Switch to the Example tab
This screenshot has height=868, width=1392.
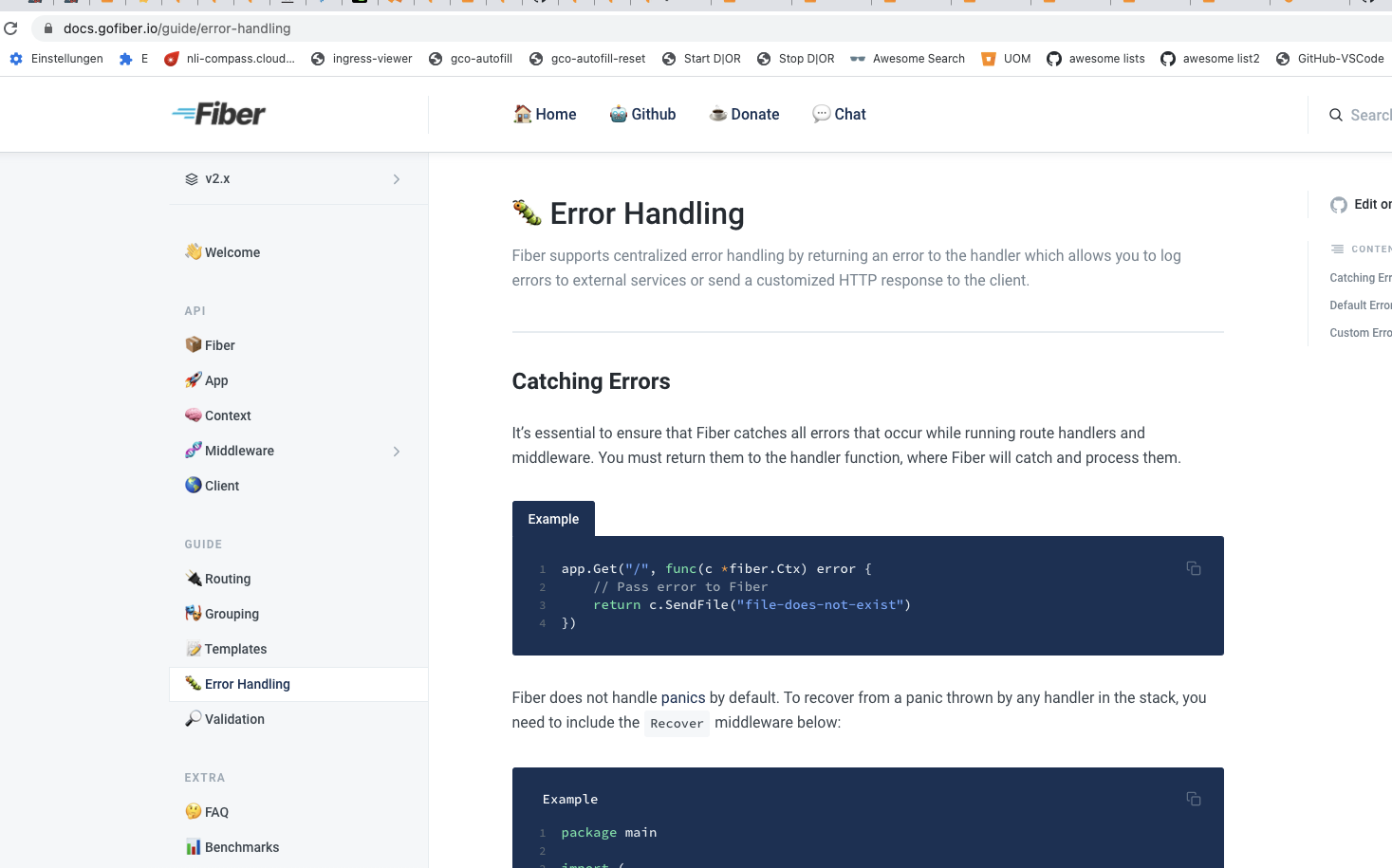[x=553, y=519]
